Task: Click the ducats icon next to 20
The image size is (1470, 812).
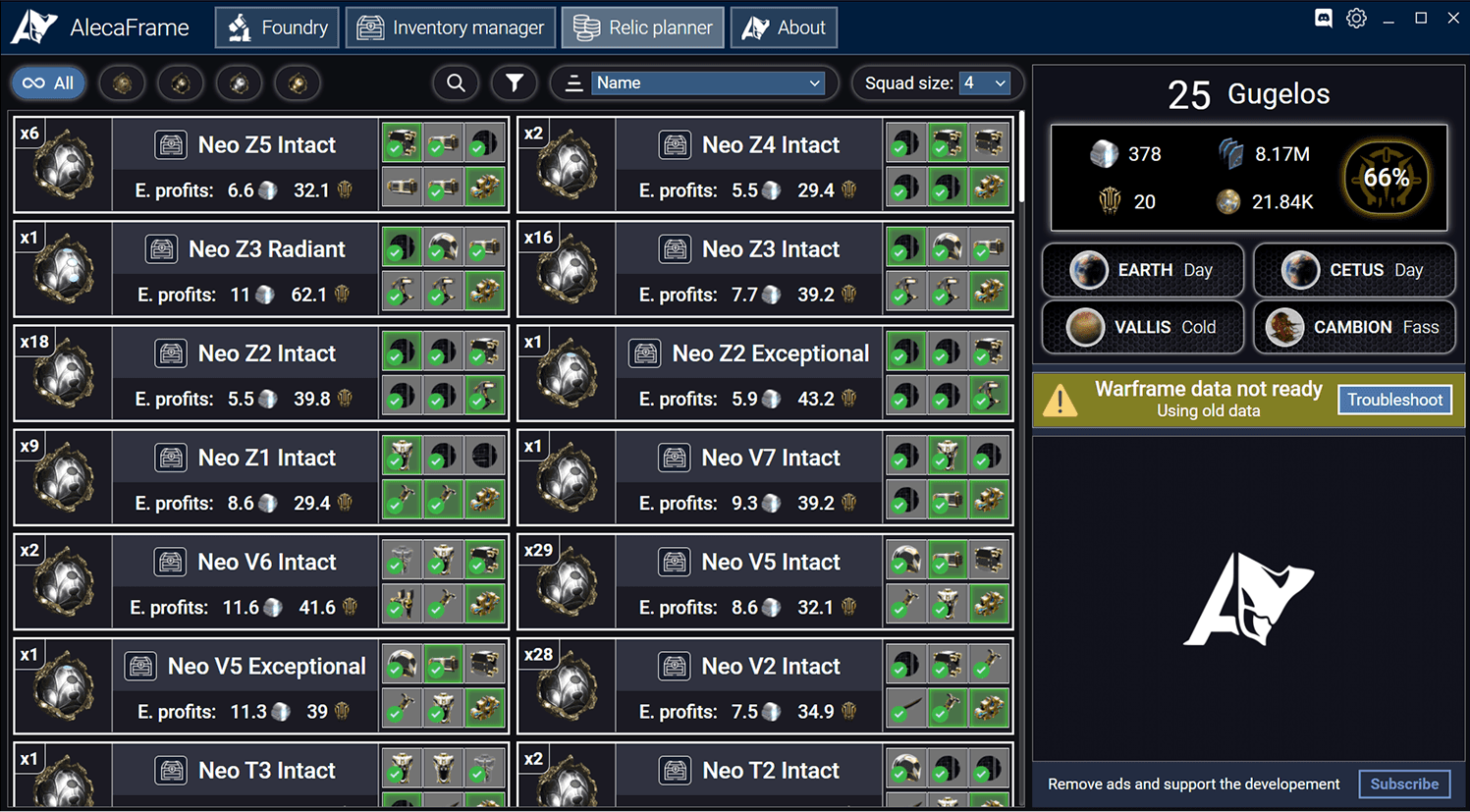Action: click(x=1110, y=201)
